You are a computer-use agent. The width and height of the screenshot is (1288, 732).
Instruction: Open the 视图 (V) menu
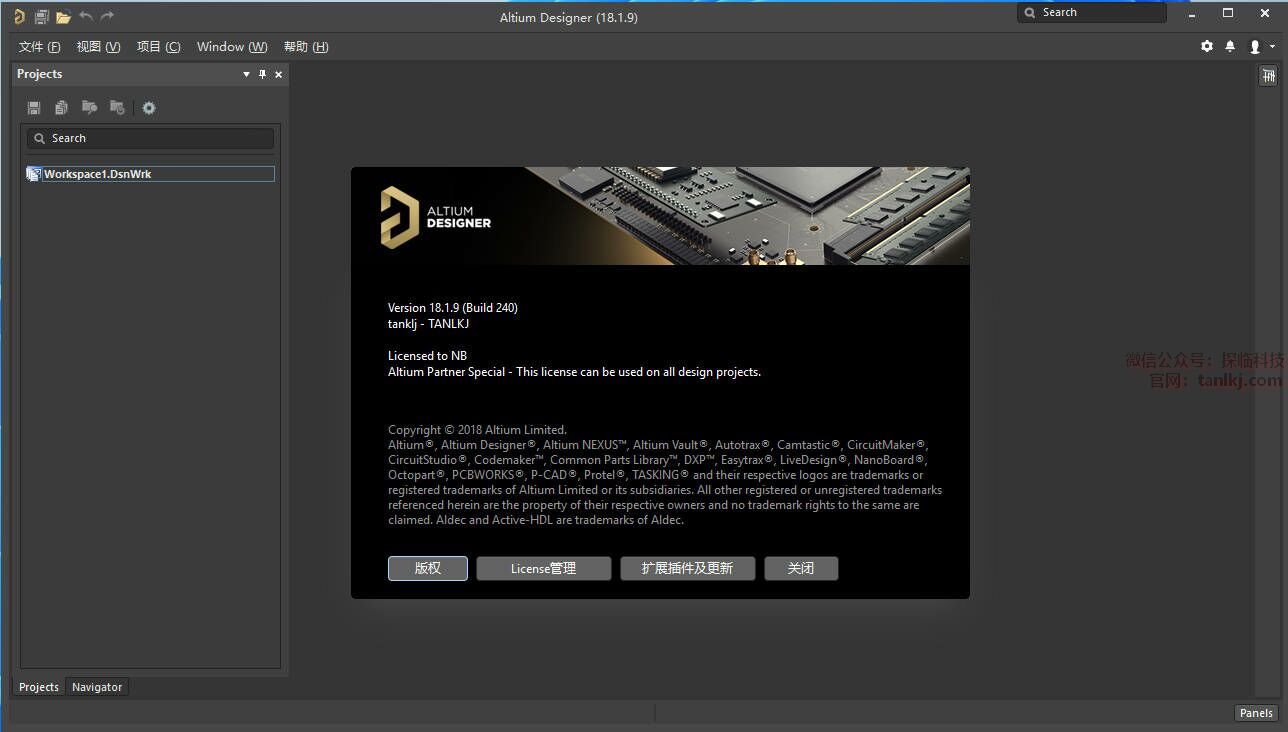[x=99, y=47]
